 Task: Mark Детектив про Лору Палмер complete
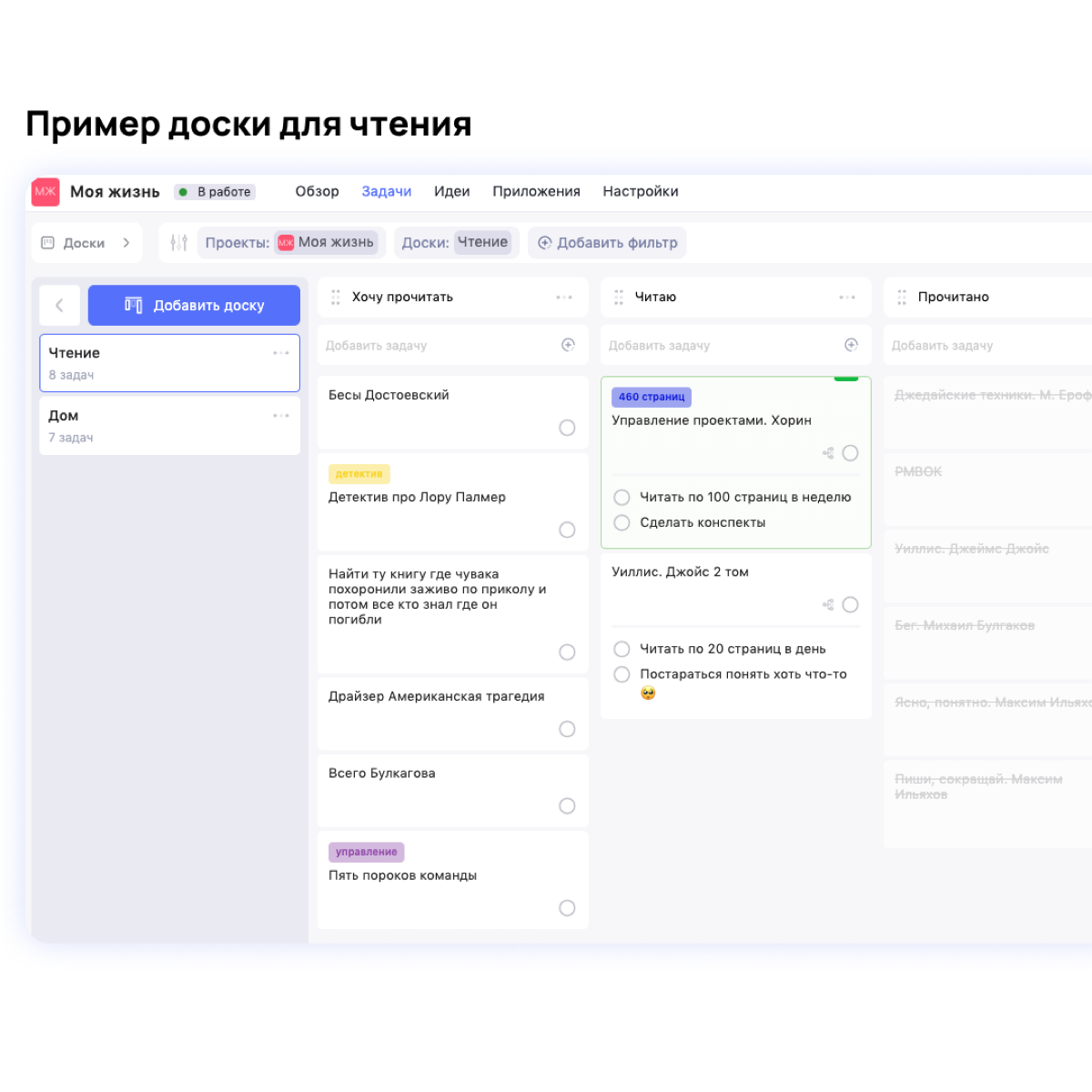point(567,530)
